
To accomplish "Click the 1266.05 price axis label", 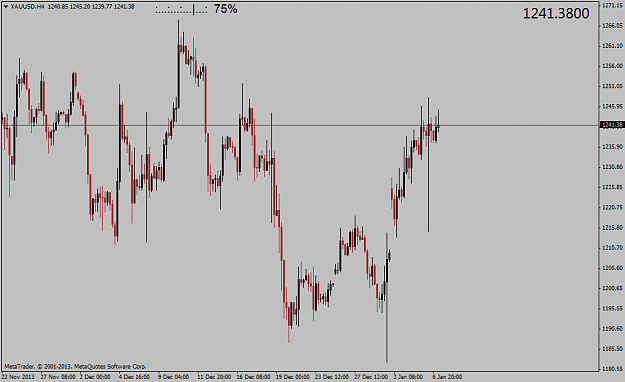I will click(x=613, y=26).
